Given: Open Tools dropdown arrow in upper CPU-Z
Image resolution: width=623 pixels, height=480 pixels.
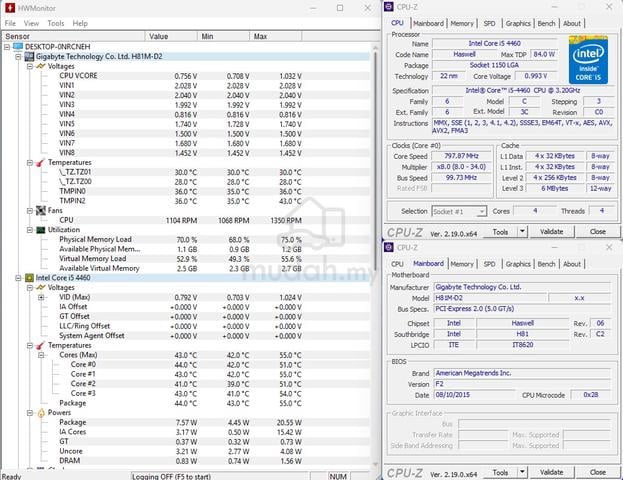Looking at the screenshot, I should pos(522,231).
